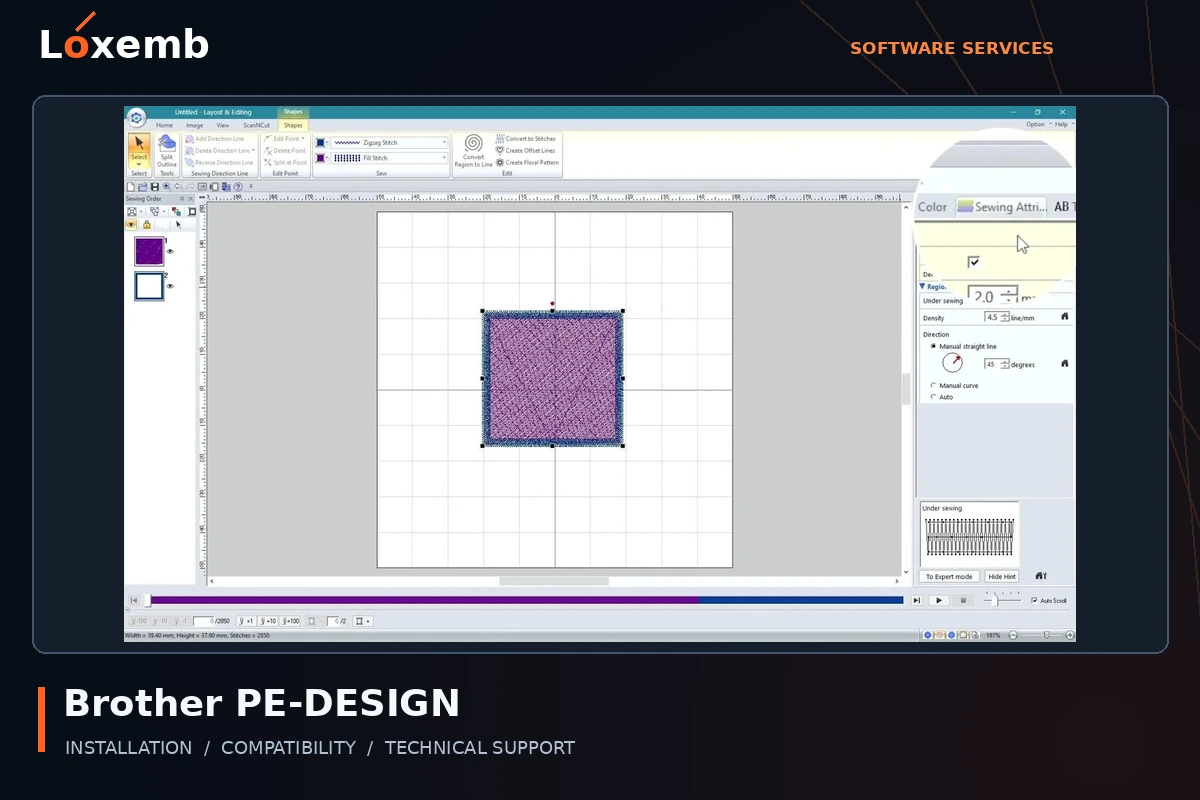Screen dimensions: 1200x800
Task: Collapse the Region section triangle
Action: point(922,286)
